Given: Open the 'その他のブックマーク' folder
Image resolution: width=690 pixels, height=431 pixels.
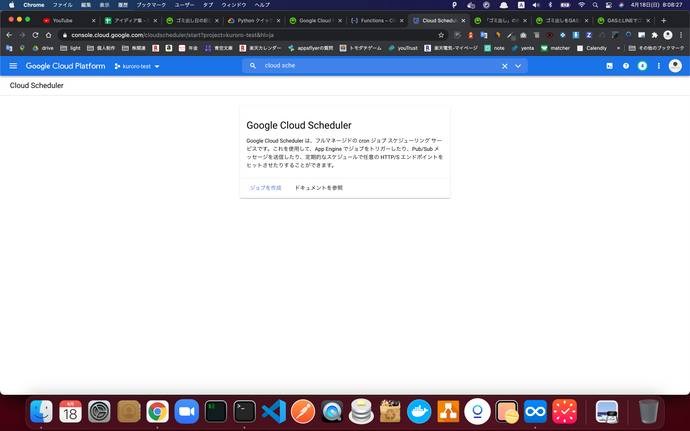Looking at the screenshot, I should [x=657, y=48].
